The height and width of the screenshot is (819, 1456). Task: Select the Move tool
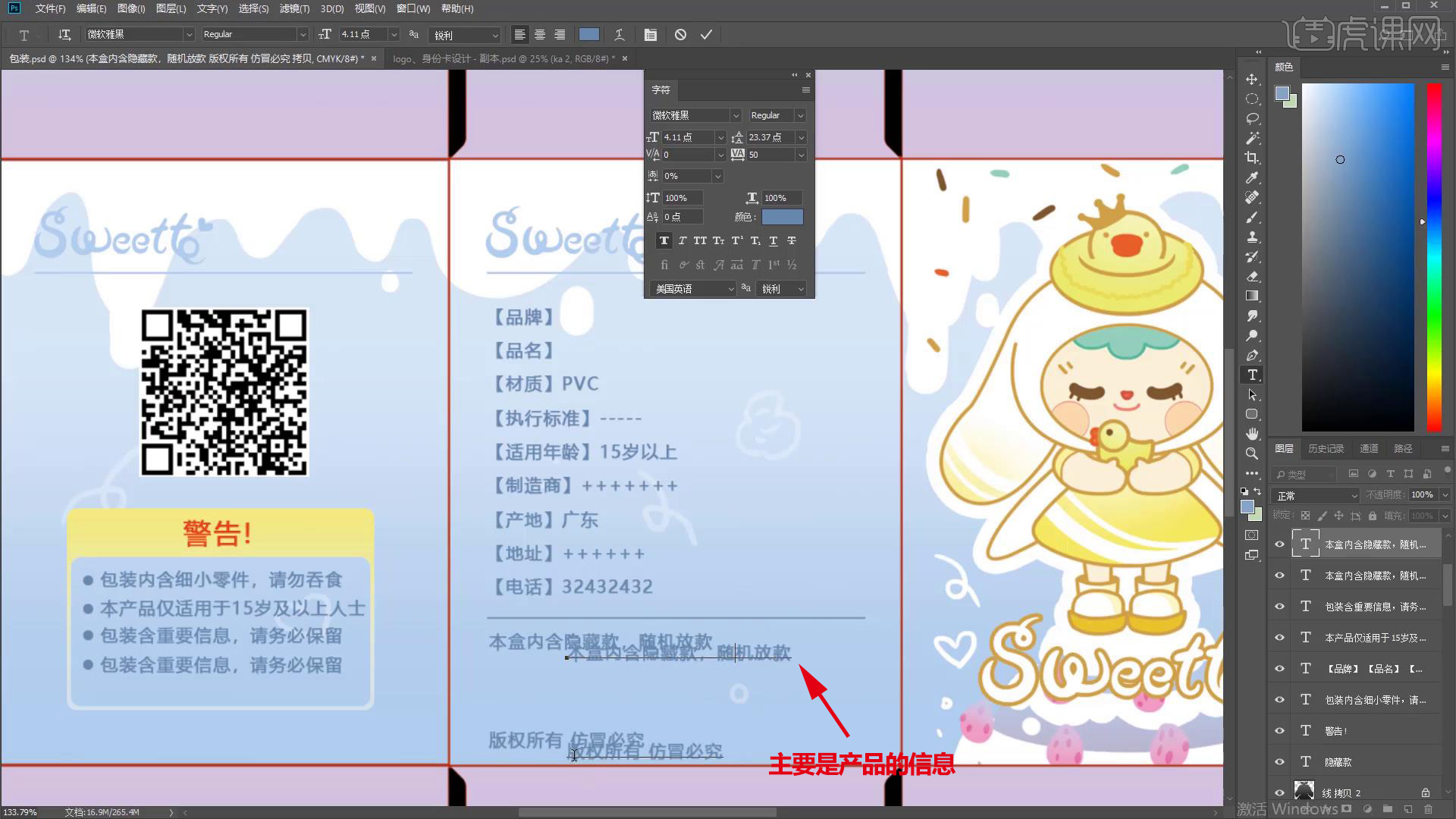[x=1252, y=80]
